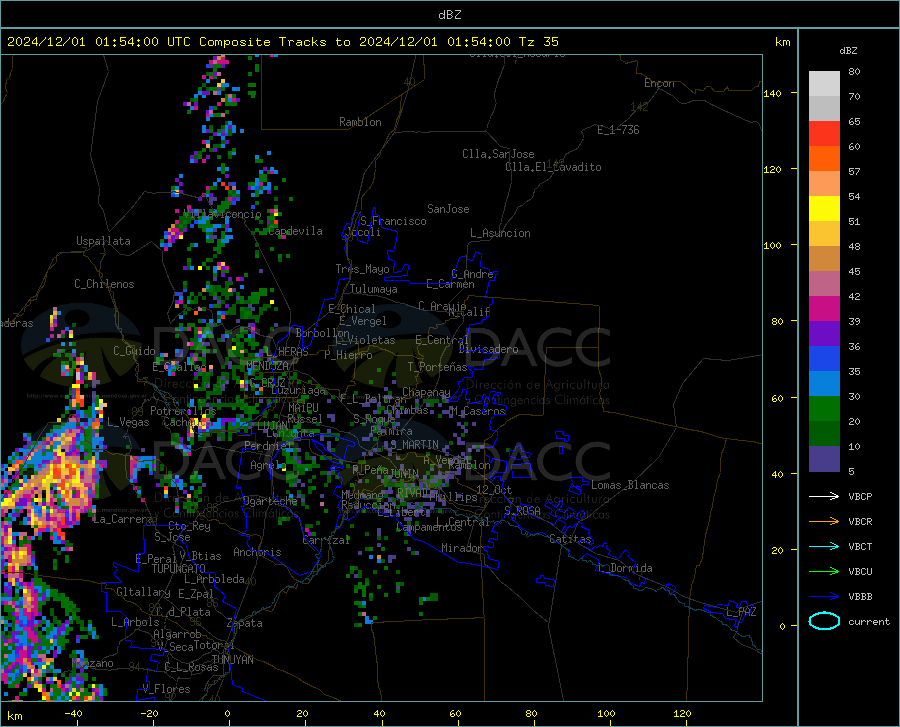This screenshot has width=900, height=727.
Task: Click the Clla.SanJose label
Action: tap(498, 154)
